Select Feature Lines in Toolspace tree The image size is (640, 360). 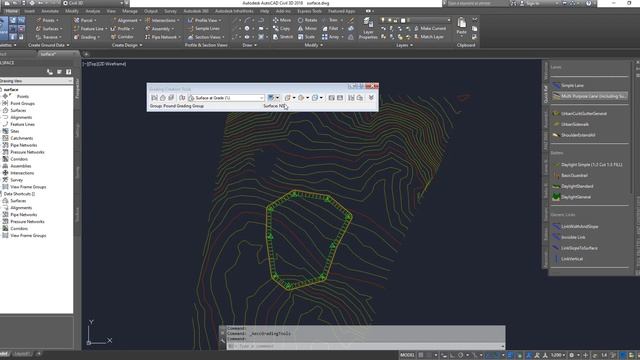22,124
